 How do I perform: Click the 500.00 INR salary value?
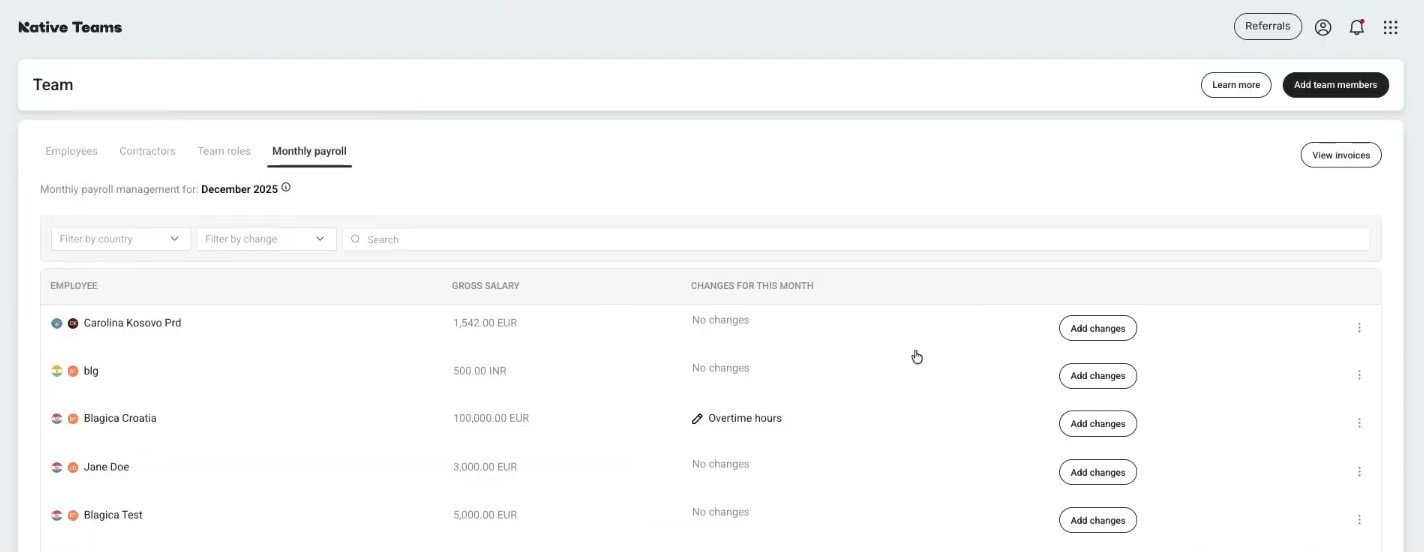(480, 371)
